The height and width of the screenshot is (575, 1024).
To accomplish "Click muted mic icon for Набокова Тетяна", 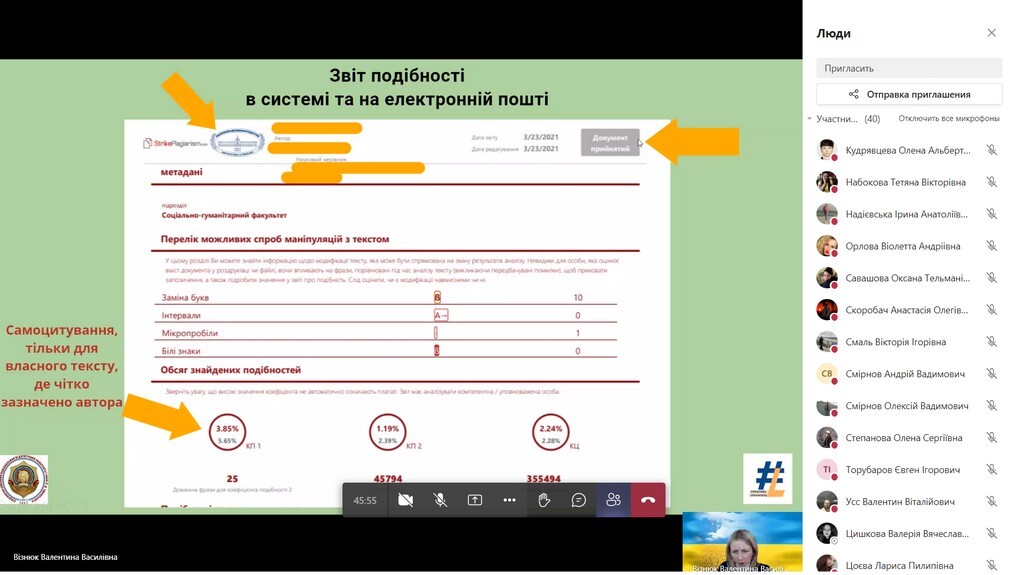I will 991,182.
